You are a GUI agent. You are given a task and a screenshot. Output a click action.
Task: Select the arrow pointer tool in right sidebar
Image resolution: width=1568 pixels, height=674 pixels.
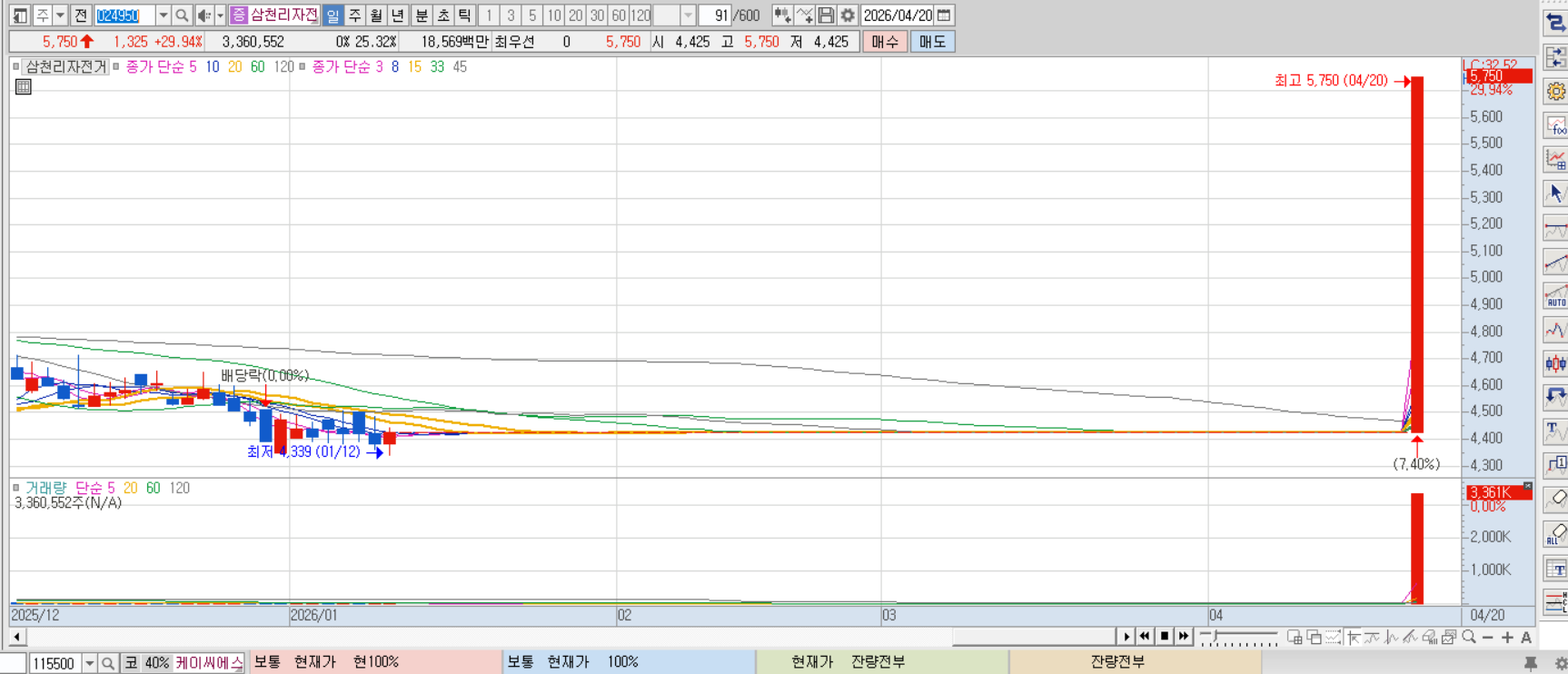tap(1555, 193)
